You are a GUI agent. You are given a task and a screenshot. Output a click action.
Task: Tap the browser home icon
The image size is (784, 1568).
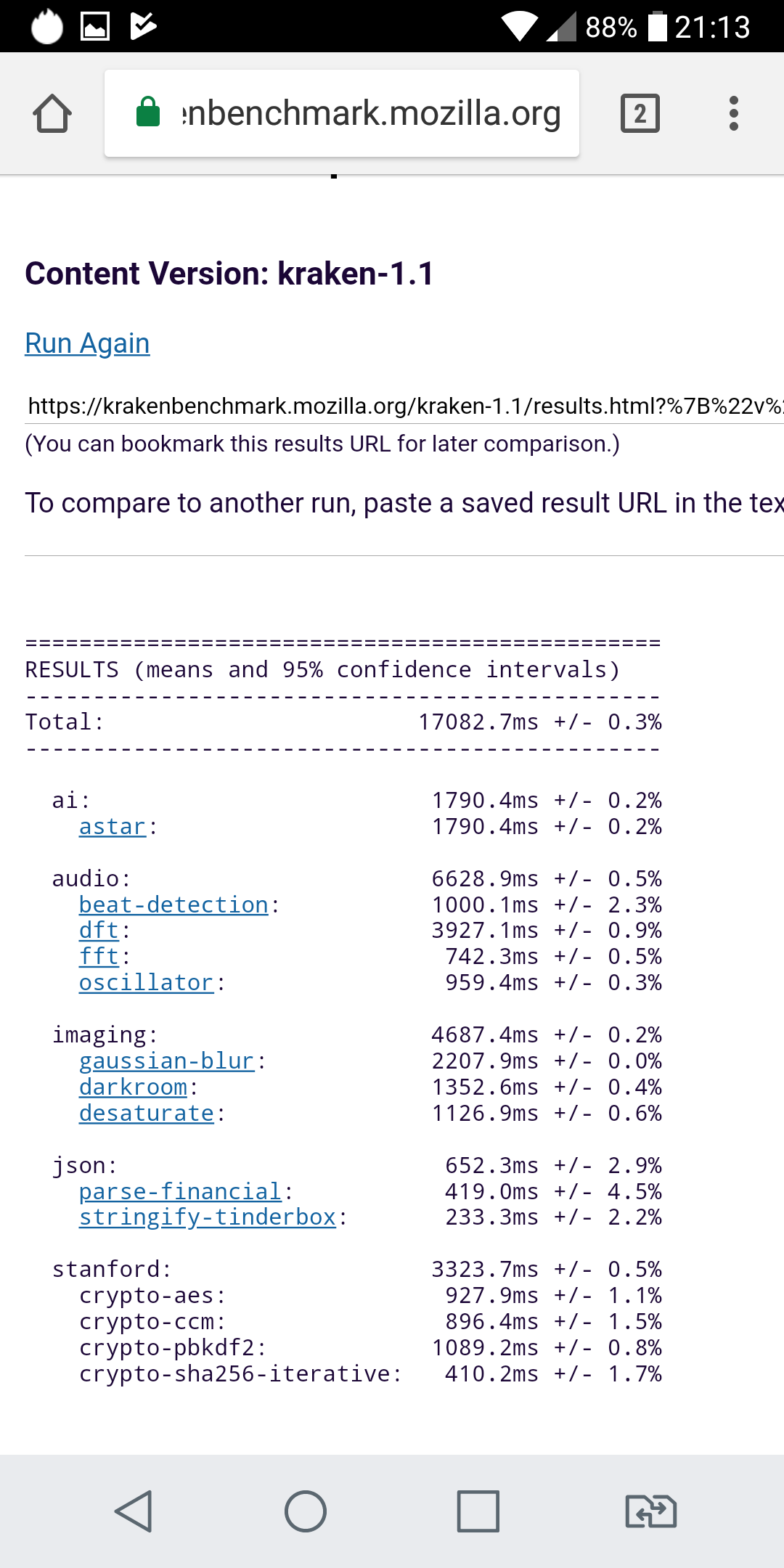tap(52, 114)
